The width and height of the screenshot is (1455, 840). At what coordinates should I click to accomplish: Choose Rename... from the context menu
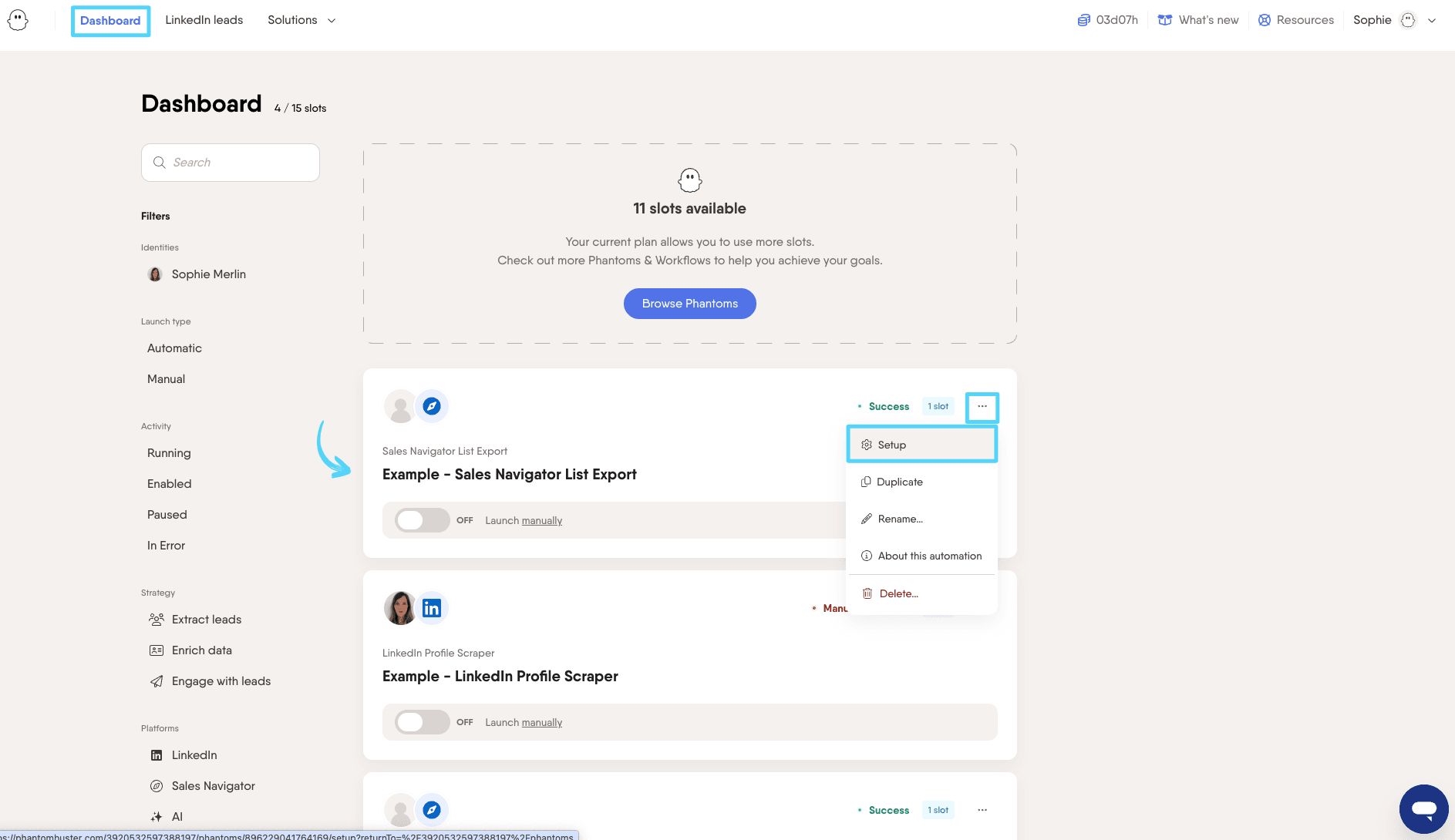tap(922, 519)
